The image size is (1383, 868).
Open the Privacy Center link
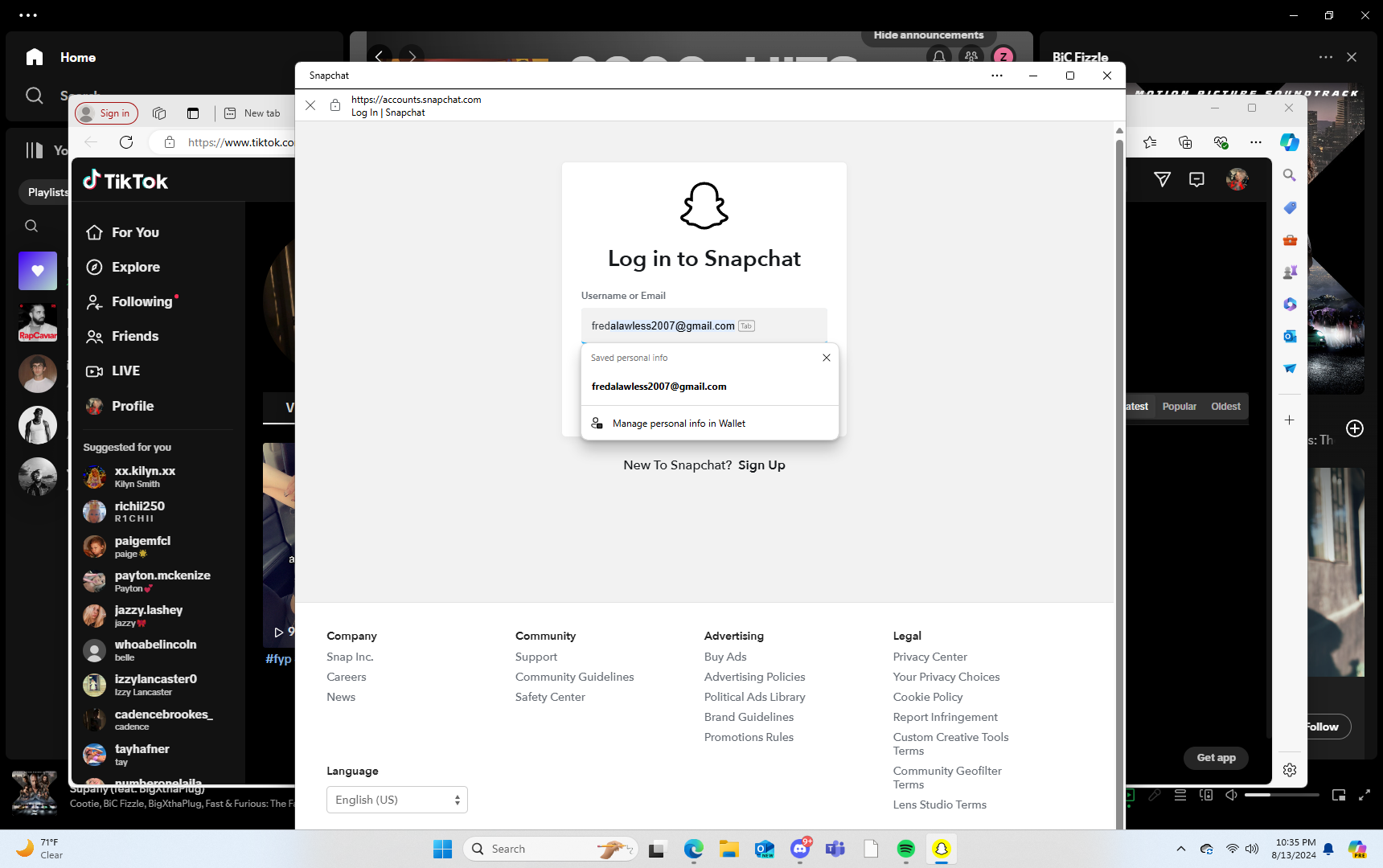pyautogui.click(x=930, y=657)
